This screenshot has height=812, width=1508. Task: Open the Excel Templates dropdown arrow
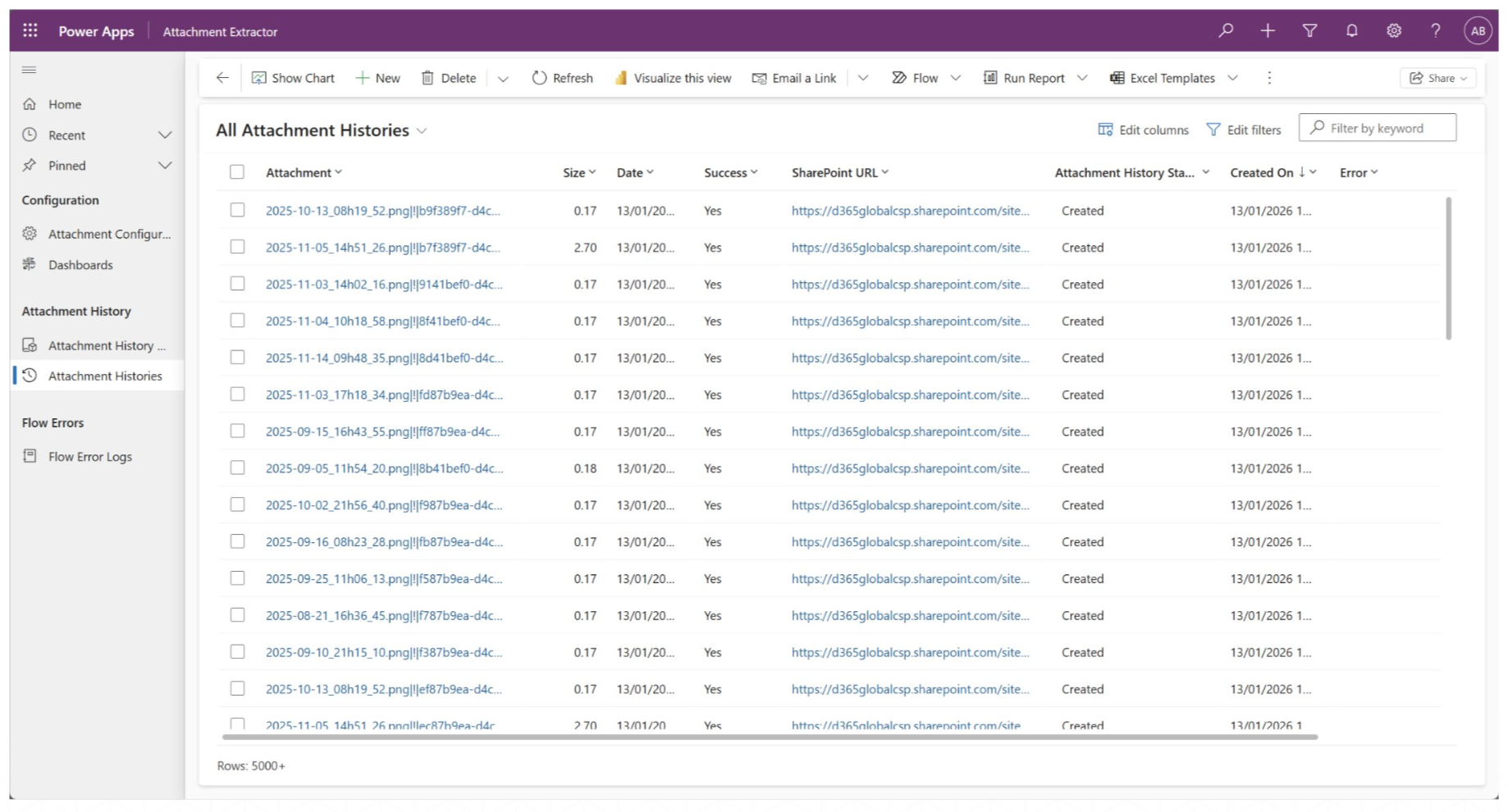pyautogui.click(x=1232, y=78)
